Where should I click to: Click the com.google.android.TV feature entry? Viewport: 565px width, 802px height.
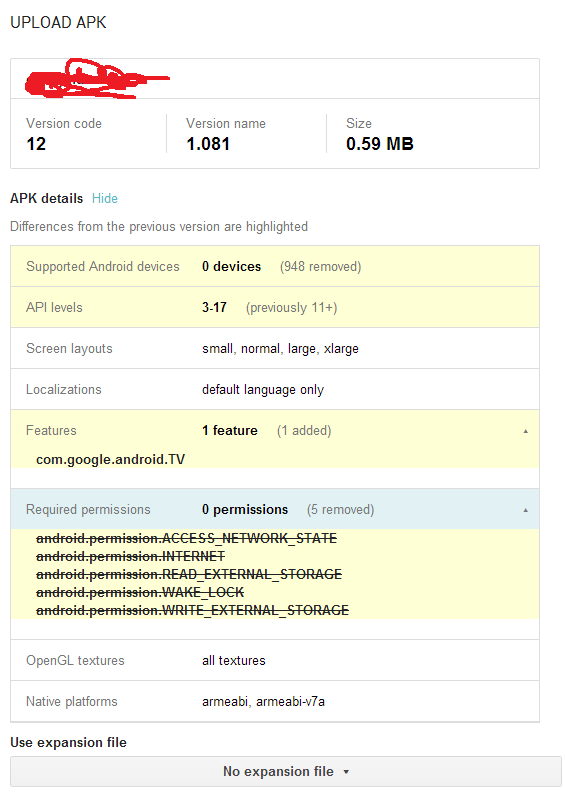(x=110, y=459)
